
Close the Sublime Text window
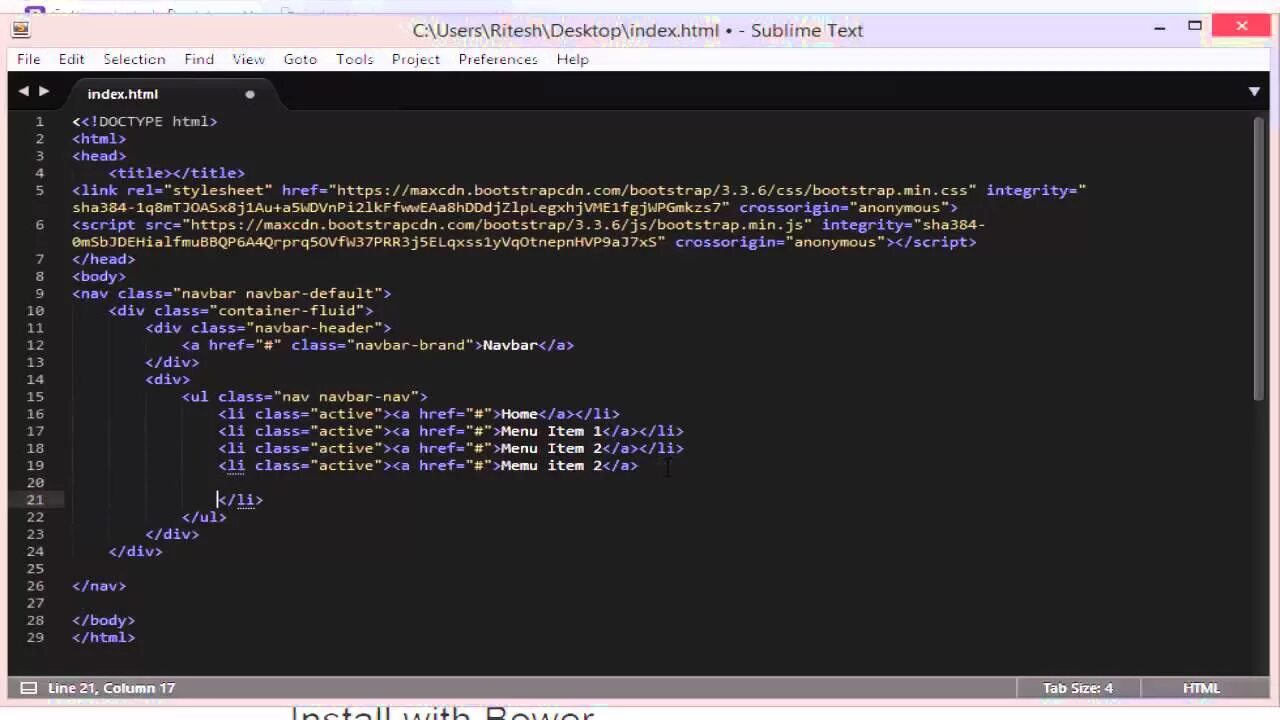1242,27
